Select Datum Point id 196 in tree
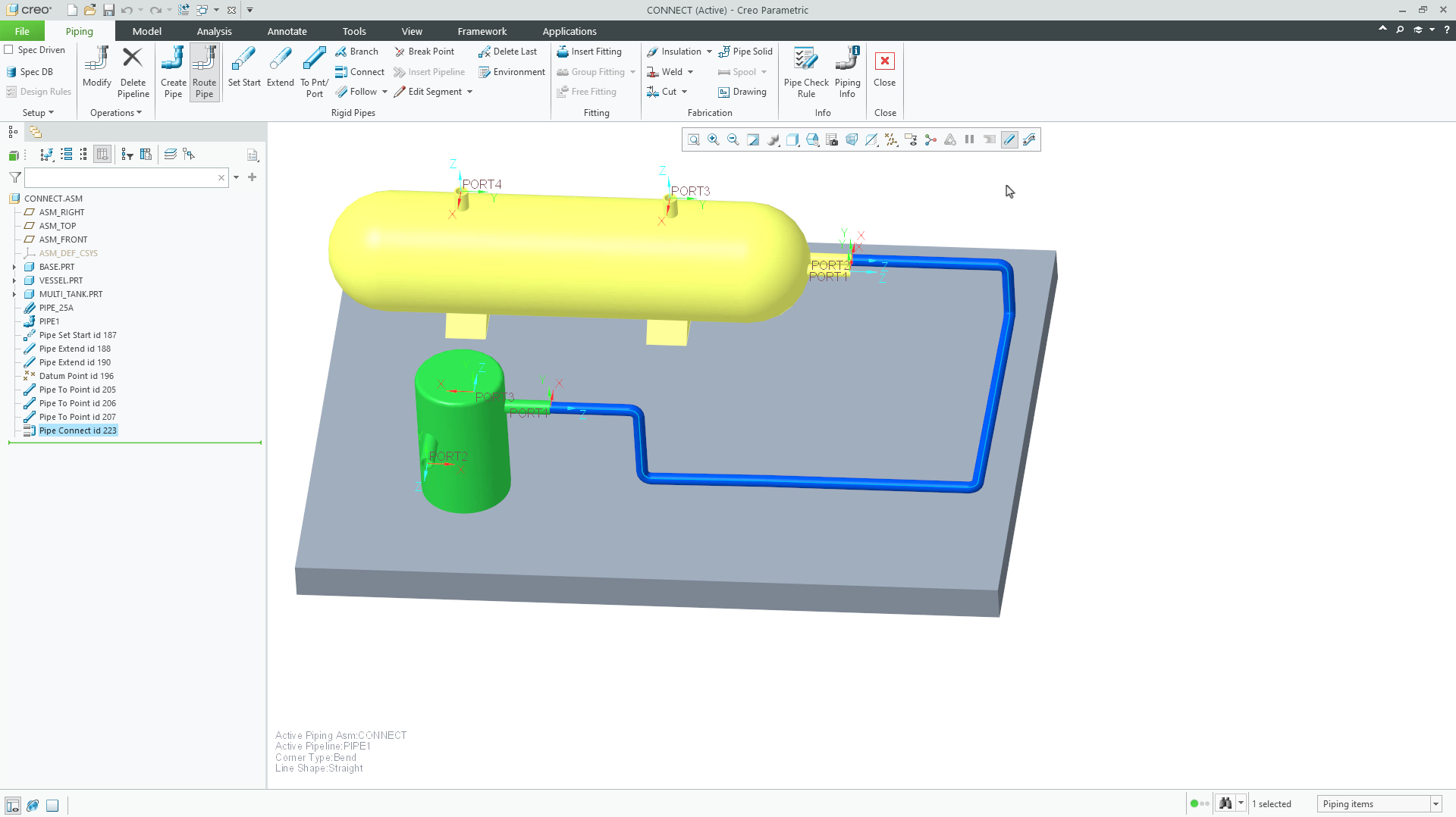The height and width of the screenshot is (817, 1456). [76, 376]
